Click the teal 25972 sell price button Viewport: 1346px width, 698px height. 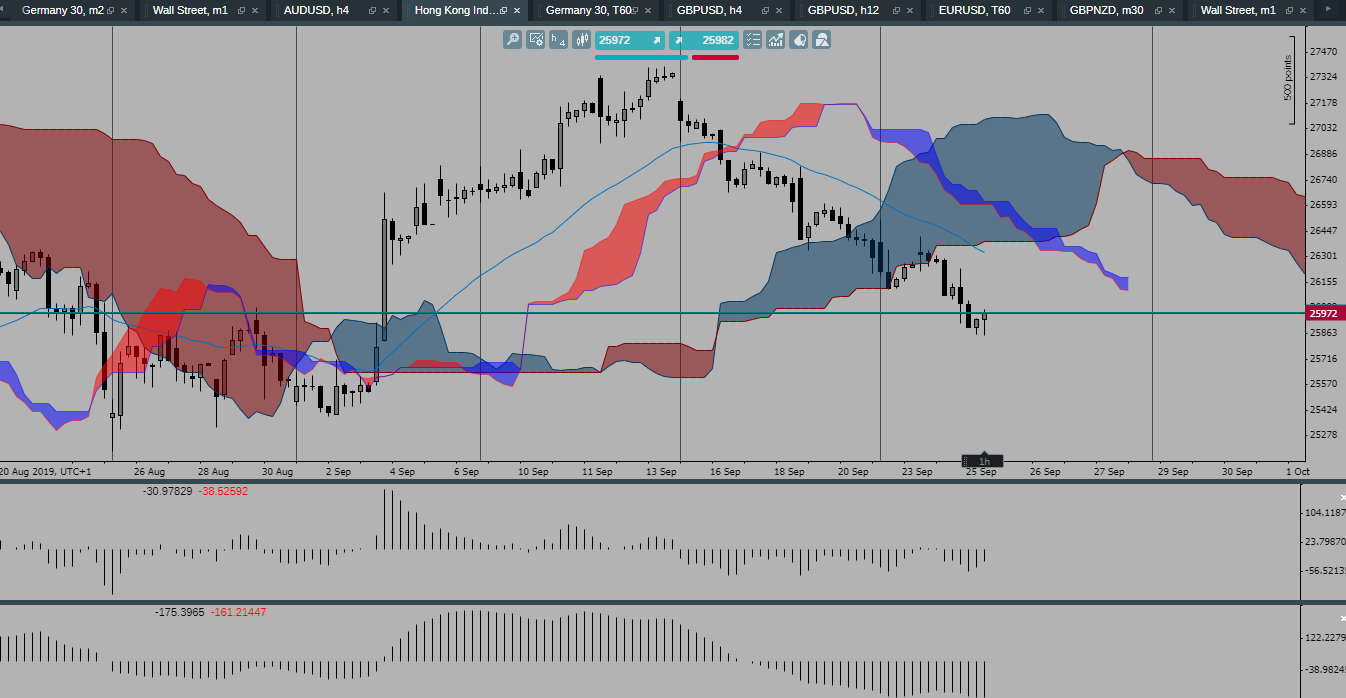point(629,40)
